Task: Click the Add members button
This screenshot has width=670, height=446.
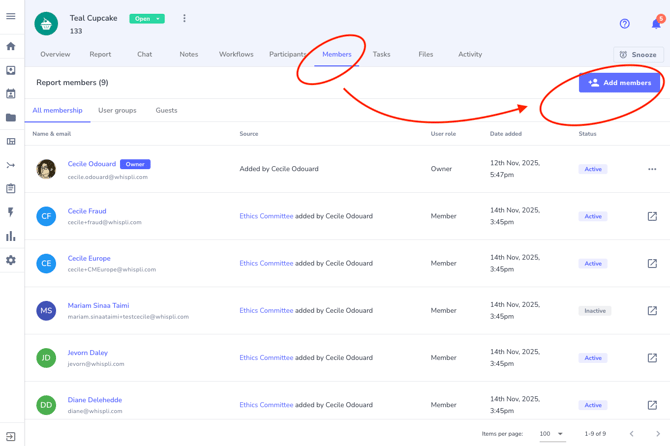Action: (619, 83)
